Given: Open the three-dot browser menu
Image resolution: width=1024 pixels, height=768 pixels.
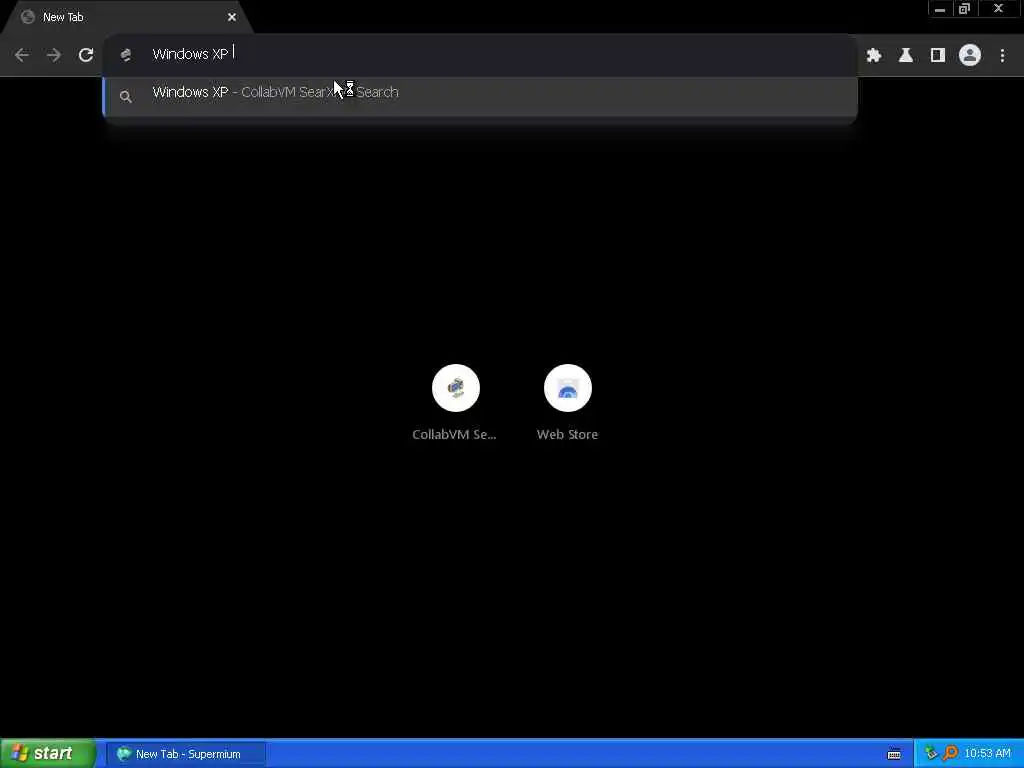Looking at the screenshot, I should [x=1002, y=56].
